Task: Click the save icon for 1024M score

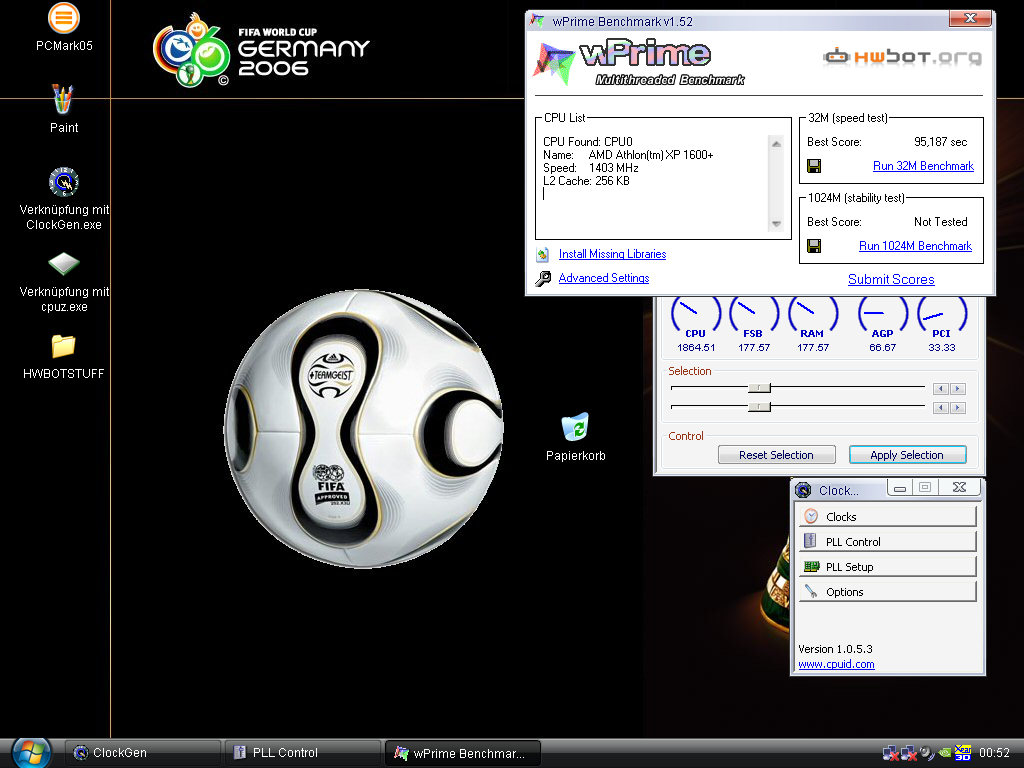Action: click(814, 246)
